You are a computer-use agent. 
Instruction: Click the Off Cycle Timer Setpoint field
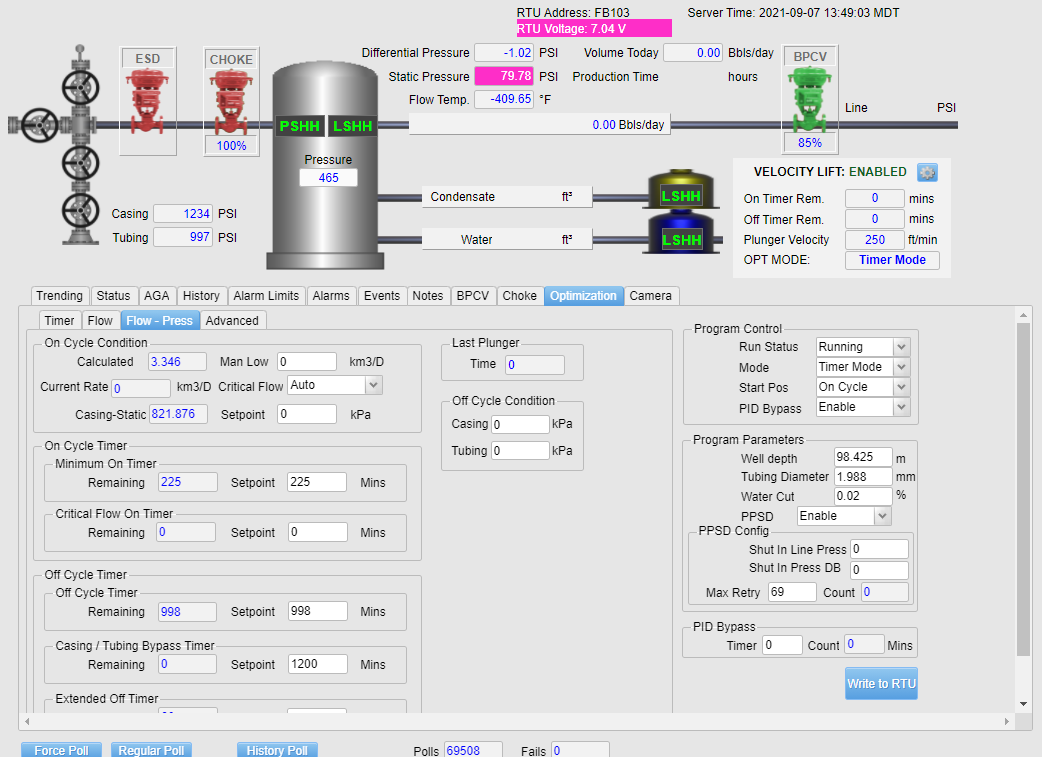(x=317, y=611)
